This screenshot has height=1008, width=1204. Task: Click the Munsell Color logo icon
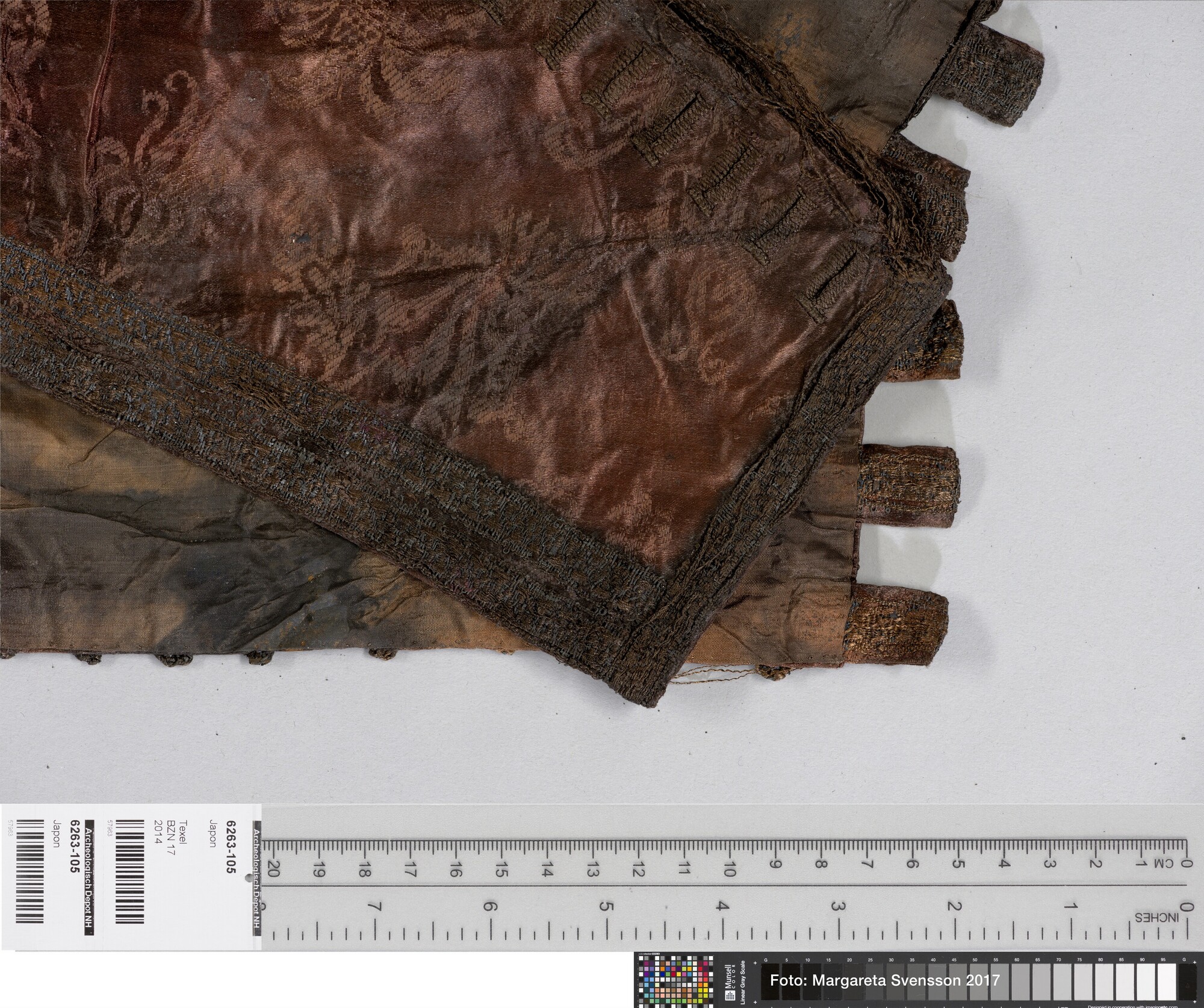click(731, 995)
